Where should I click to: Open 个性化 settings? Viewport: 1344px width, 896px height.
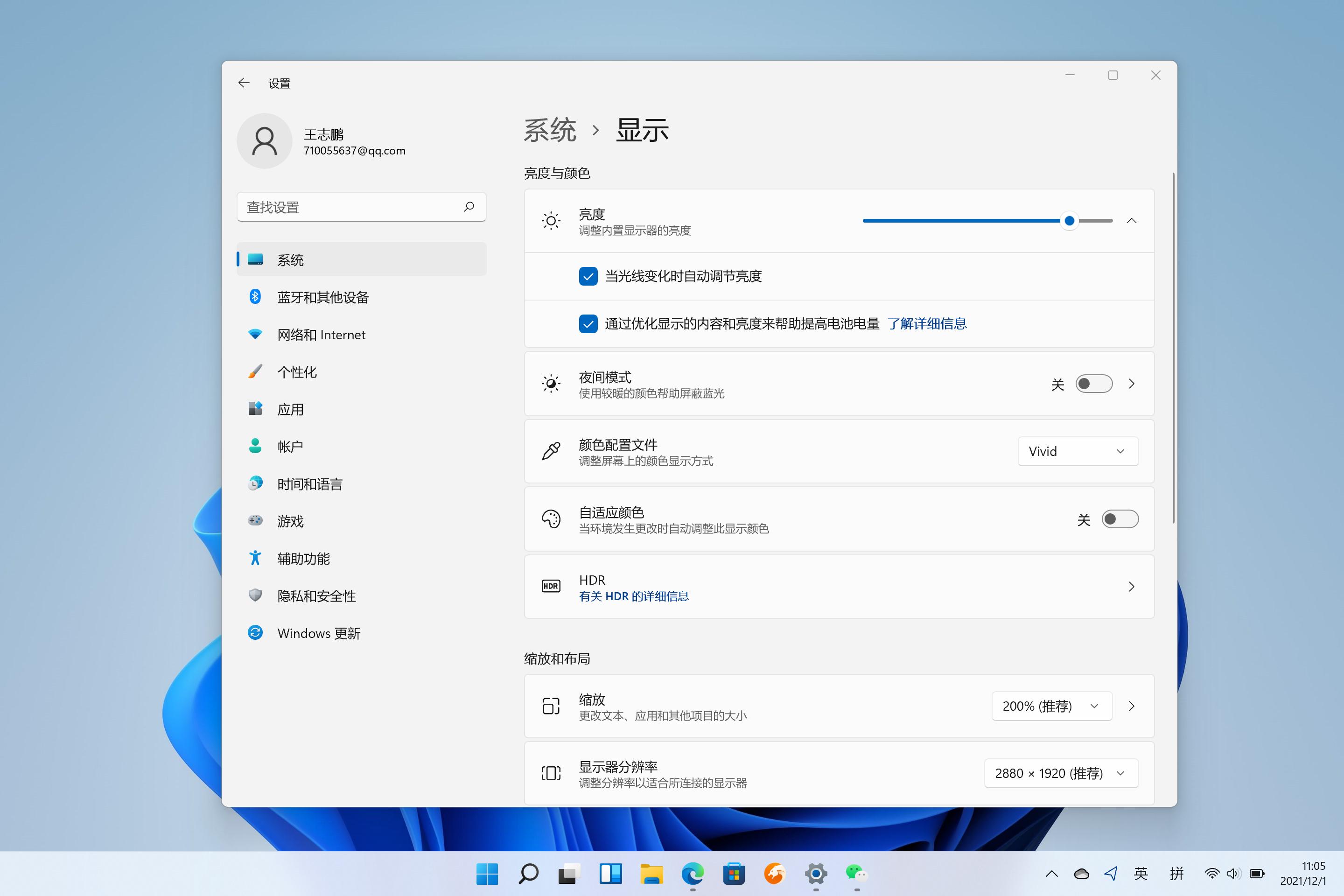297,372
